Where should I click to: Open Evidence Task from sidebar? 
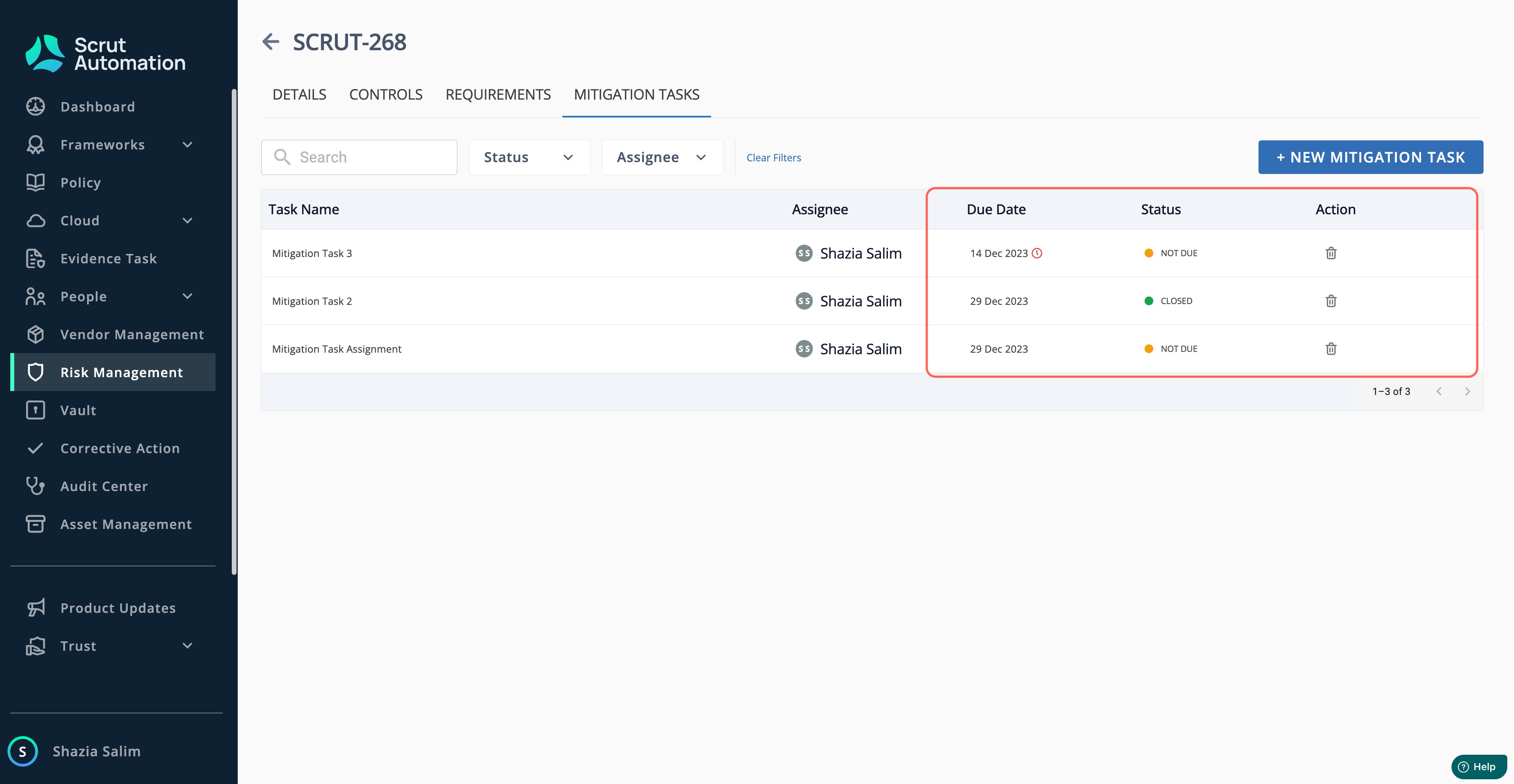108,259
